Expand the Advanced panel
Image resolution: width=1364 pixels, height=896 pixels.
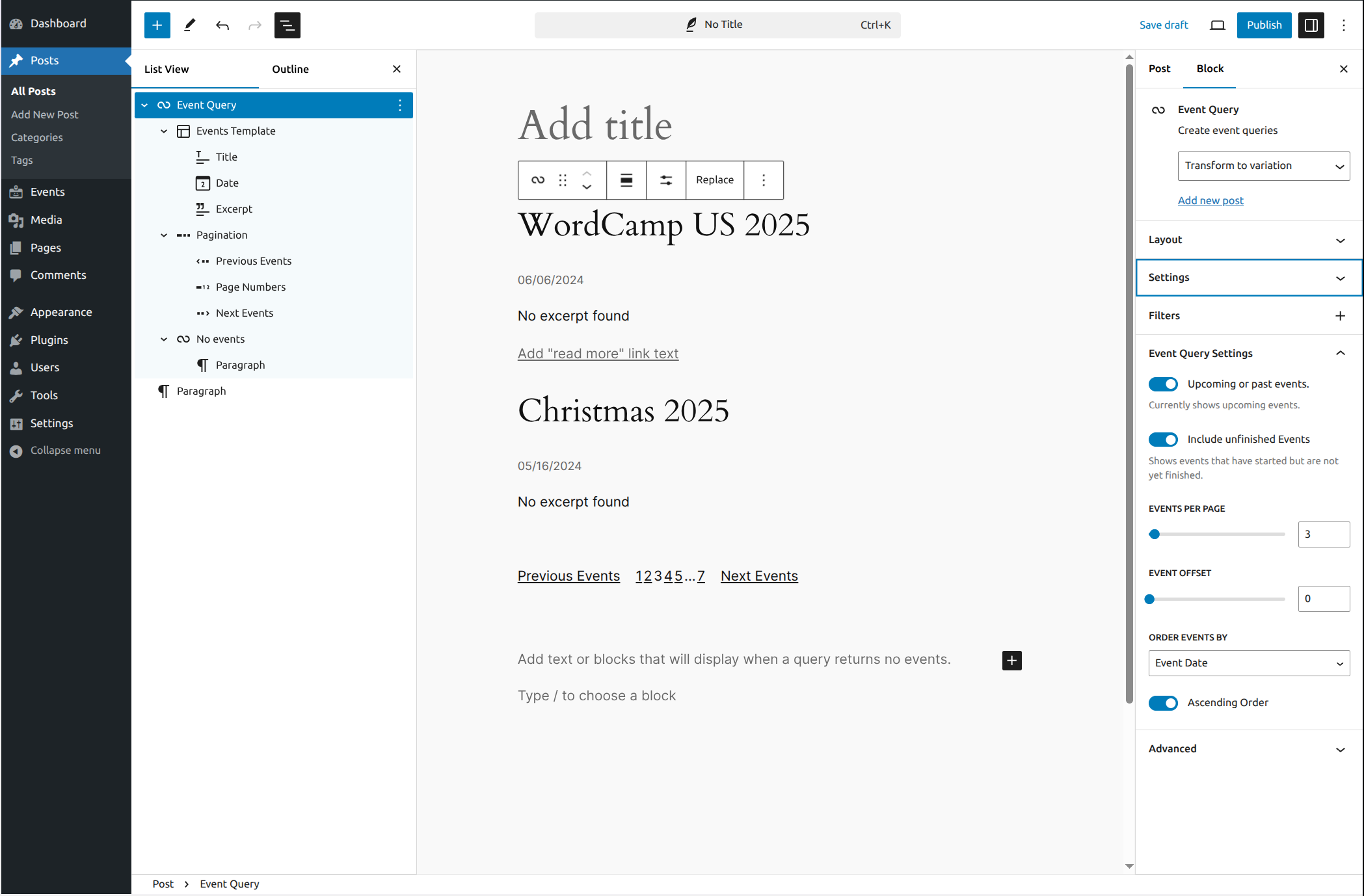(x=1249, y=749)
